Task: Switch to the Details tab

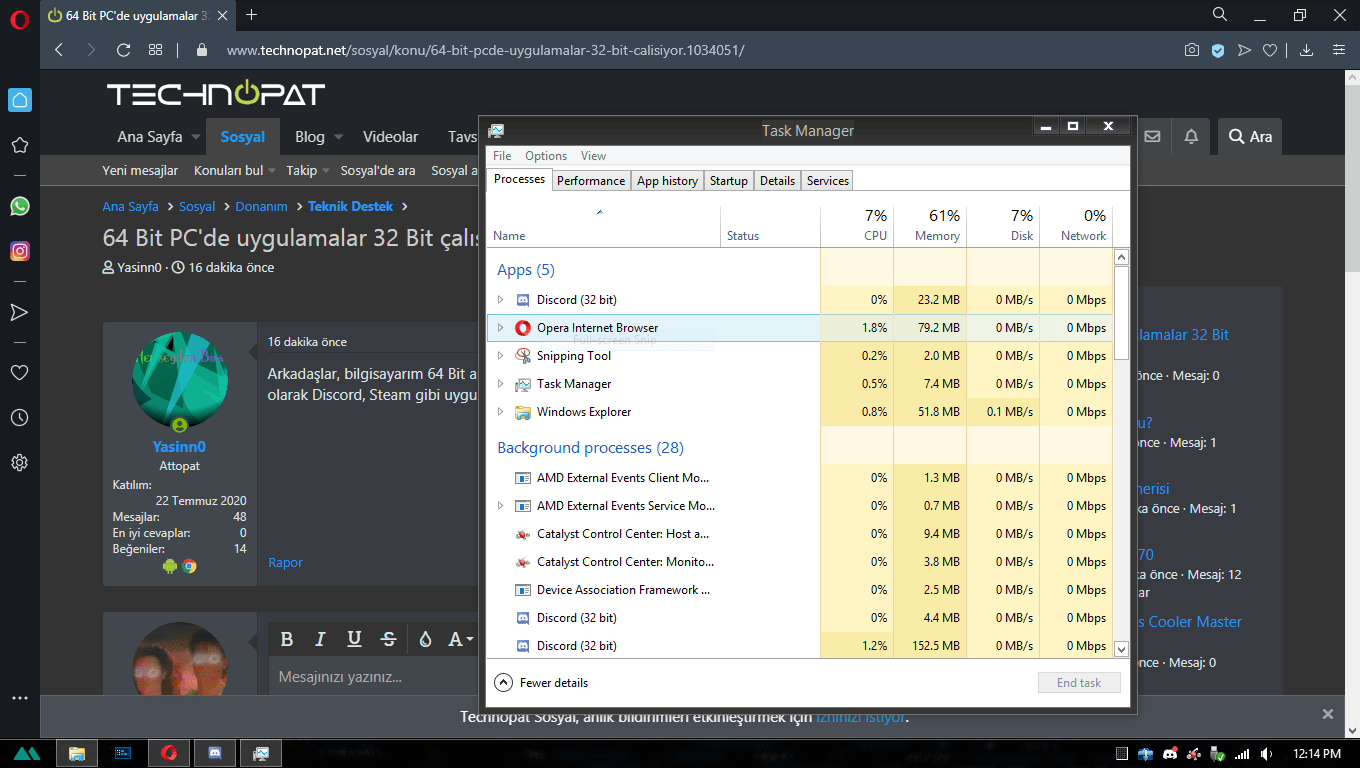Action: (777, 181)
